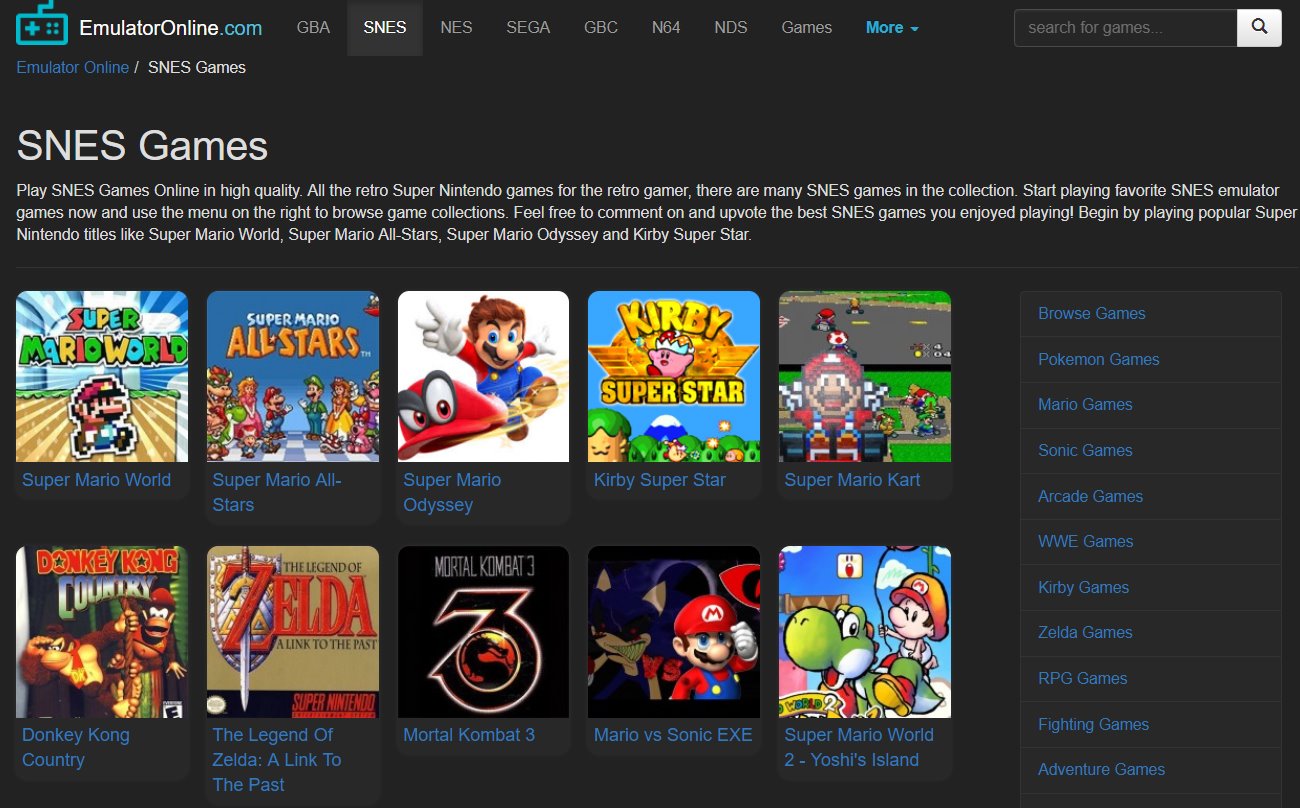Open the Donkey Kong Country cover image
1300x808 pixels.
click(x=102, y=631)
